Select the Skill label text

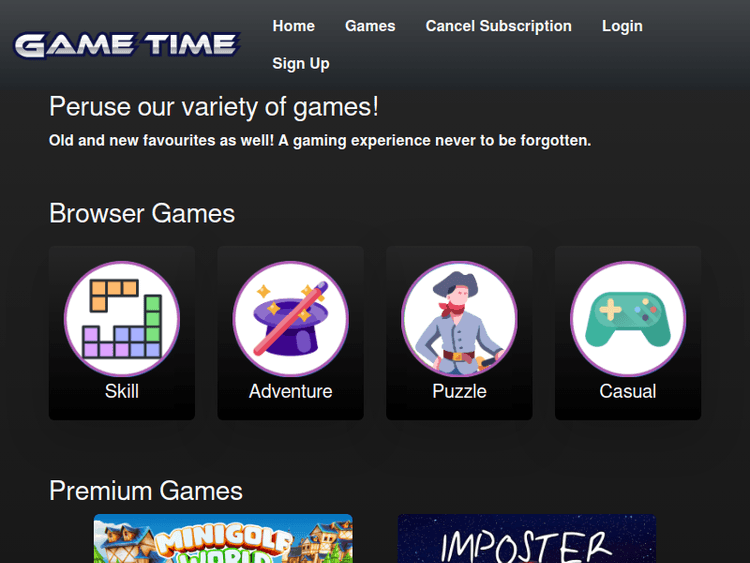pyautogui.click(x=122, y=391)
